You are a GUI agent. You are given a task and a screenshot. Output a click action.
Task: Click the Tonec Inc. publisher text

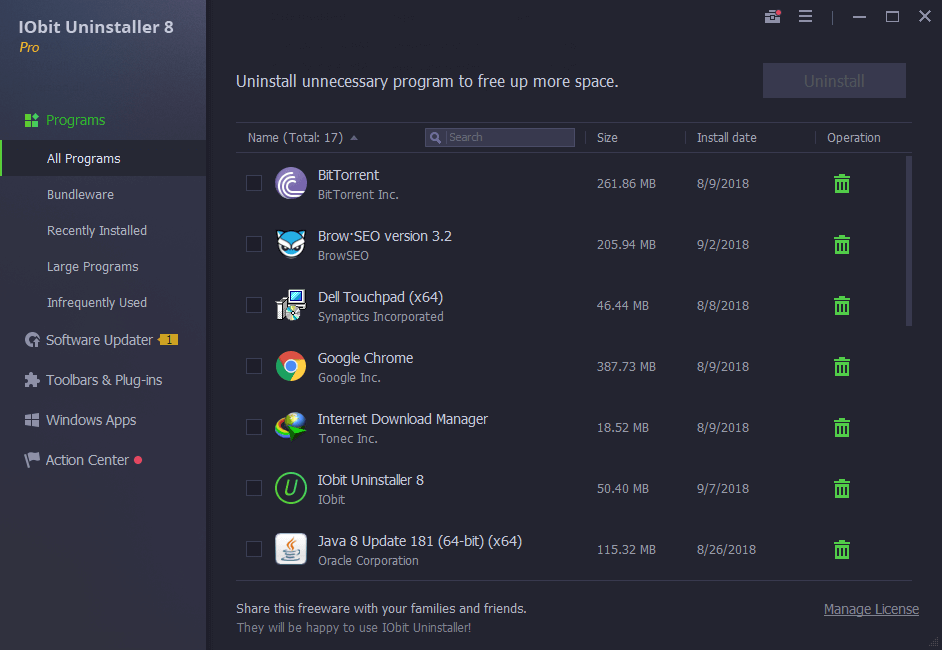point(348,439)
